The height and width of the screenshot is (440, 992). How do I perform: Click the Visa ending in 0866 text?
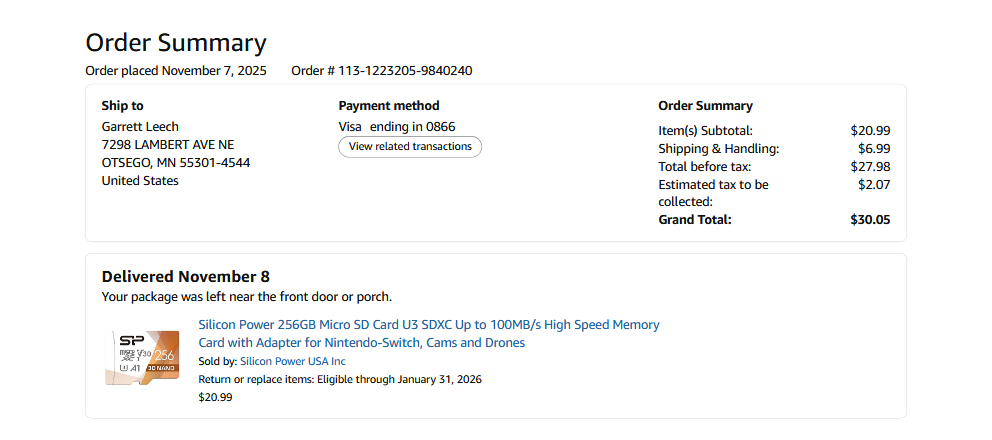(x=397, y=127)
